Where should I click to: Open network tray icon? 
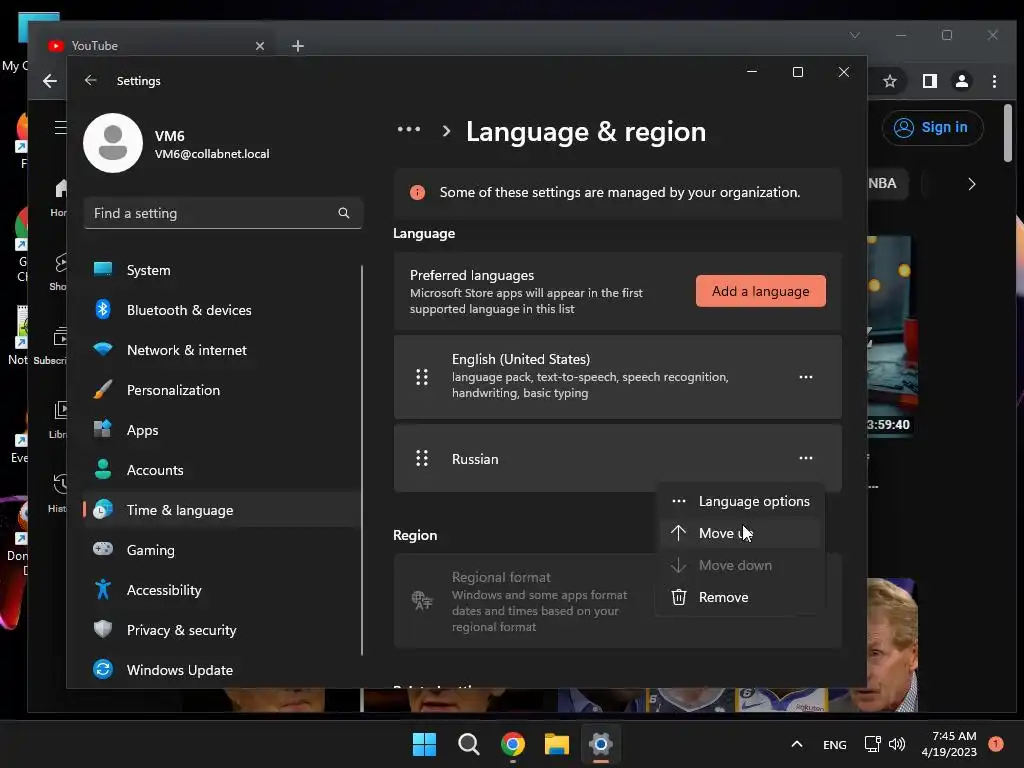872,744
